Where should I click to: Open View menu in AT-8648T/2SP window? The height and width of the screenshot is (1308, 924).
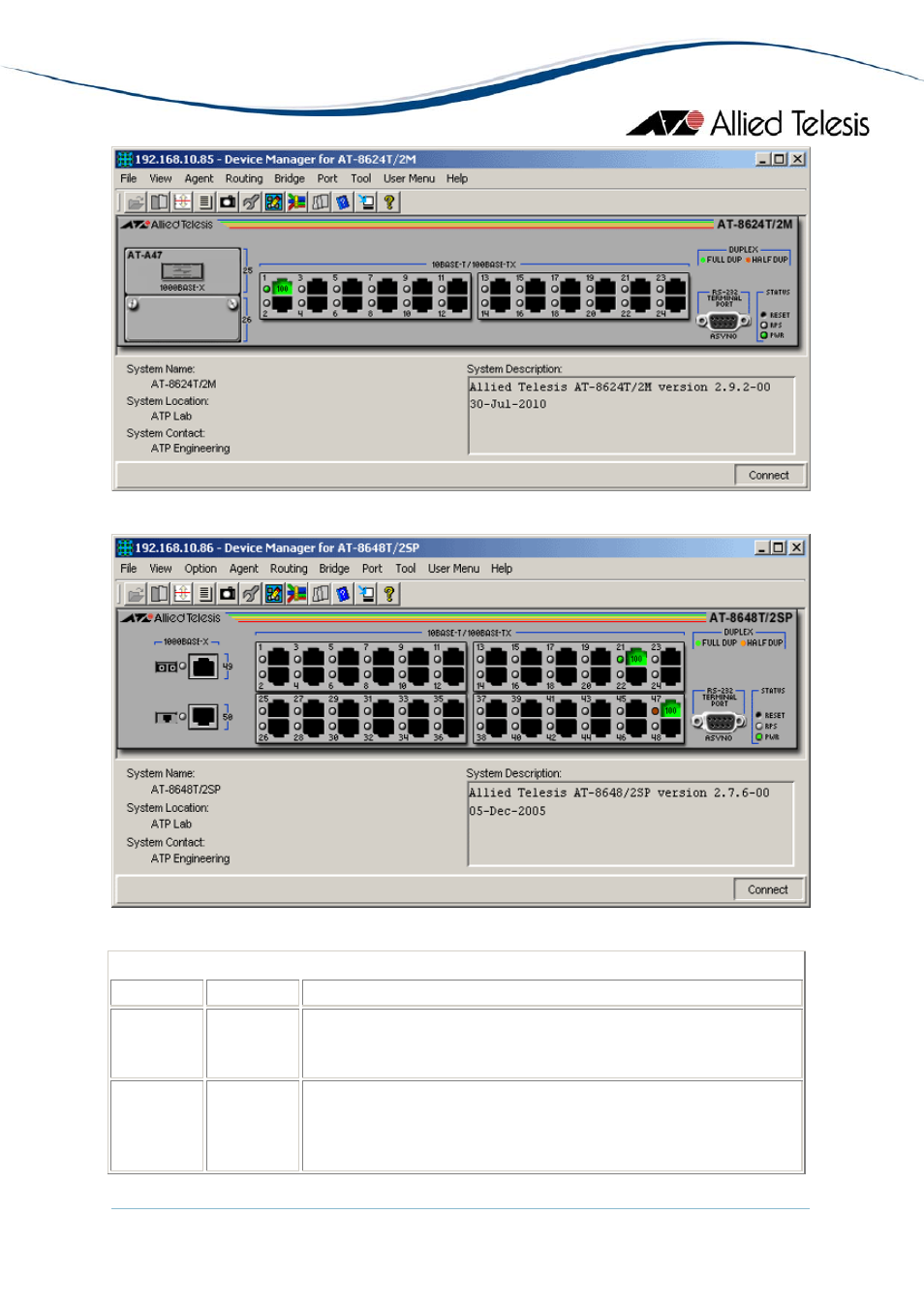(161, 569)
